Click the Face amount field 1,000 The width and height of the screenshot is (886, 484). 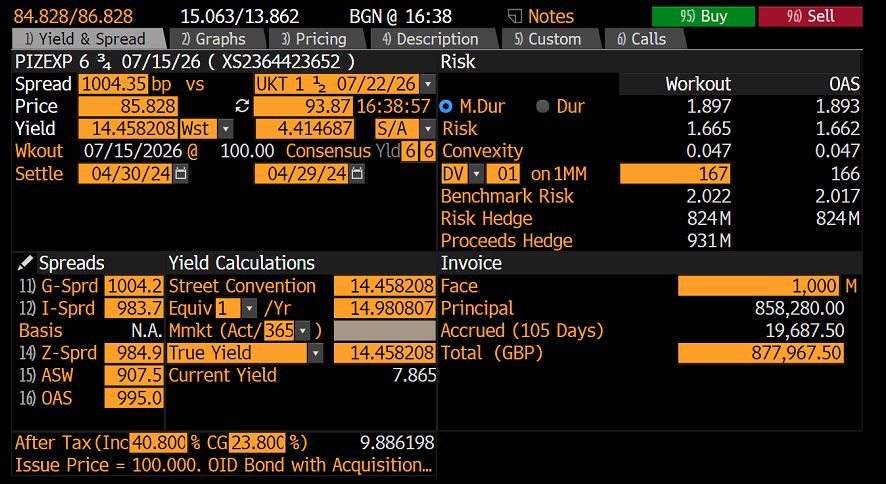point(760,286)
